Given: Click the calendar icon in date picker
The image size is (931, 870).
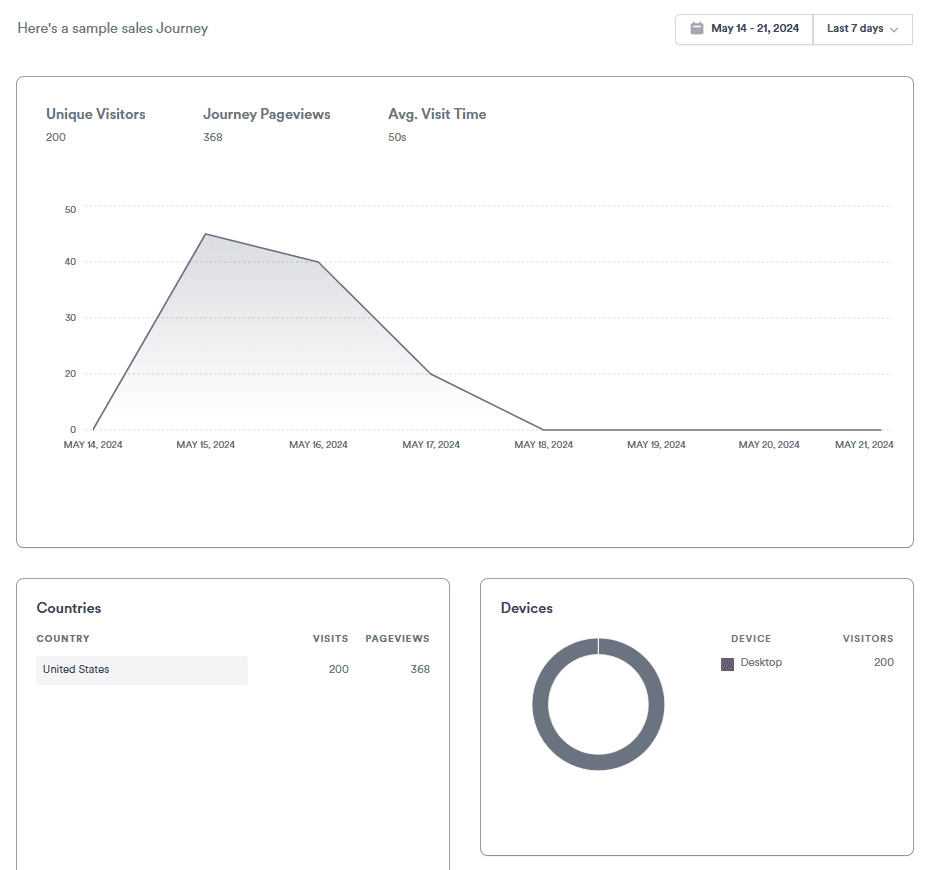Looking at the screenshot, I should 697,29.
